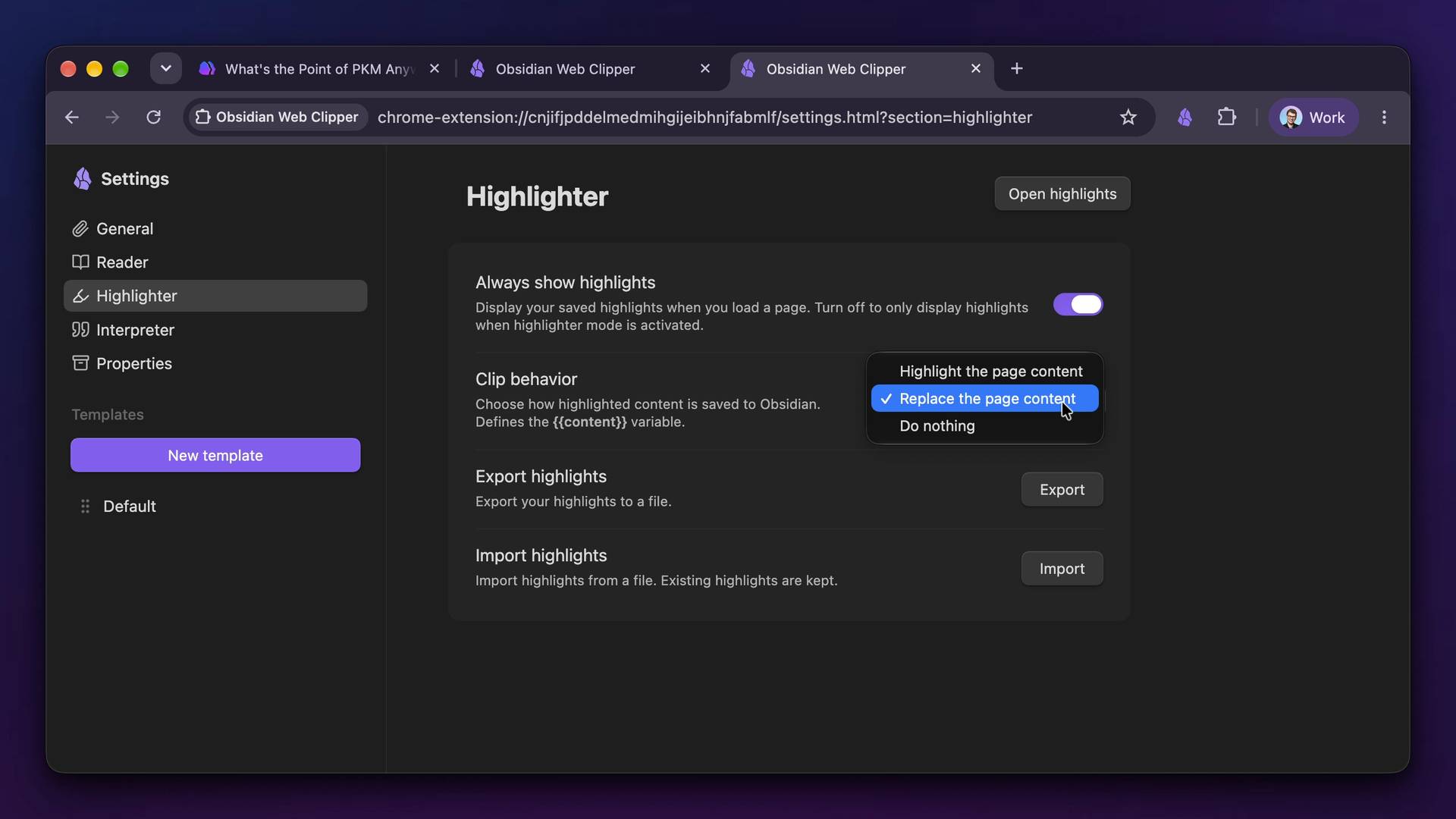1456x819 pixels.
Task: Close the middle Obsidian Web Clipper tab
Action: coord(705,69)
